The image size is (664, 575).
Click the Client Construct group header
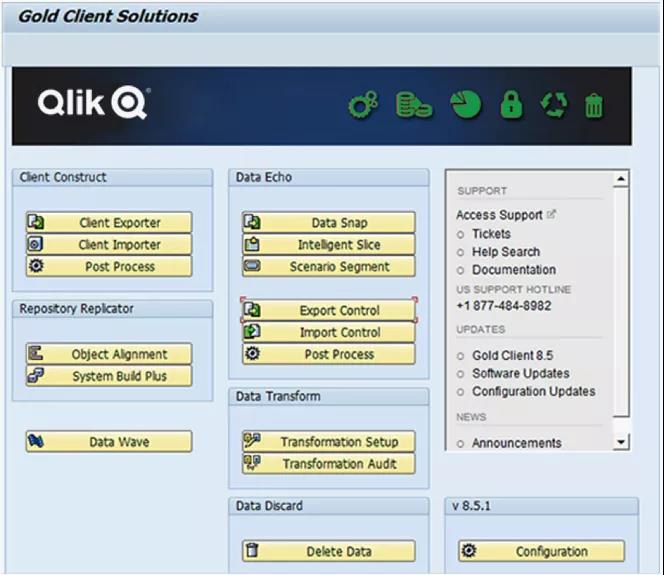pyautogui.click(x=113, y=177)
